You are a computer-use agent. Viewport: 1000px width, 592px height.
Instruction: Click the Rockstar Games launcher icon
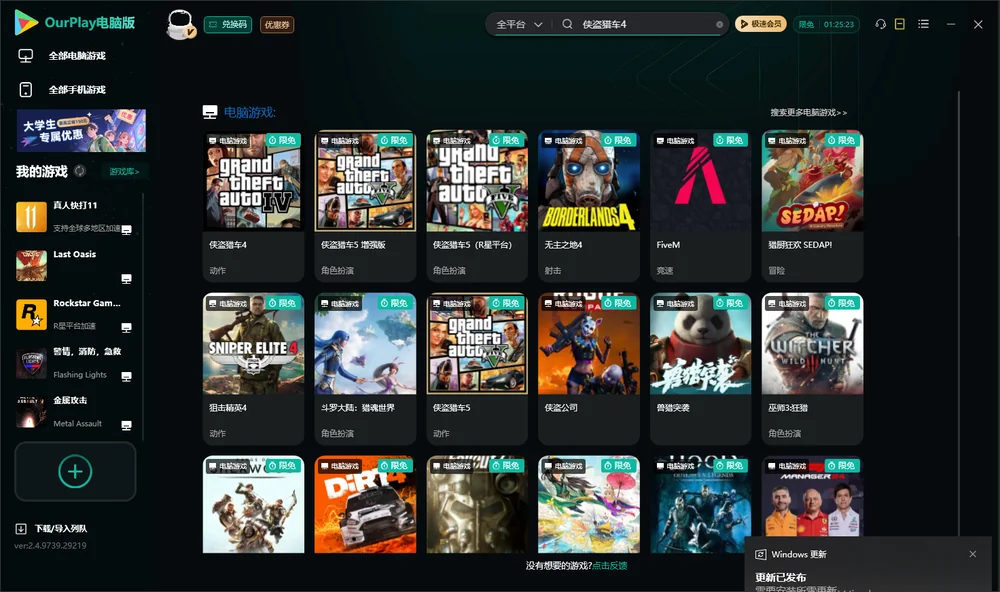click(x=31, y=314)
